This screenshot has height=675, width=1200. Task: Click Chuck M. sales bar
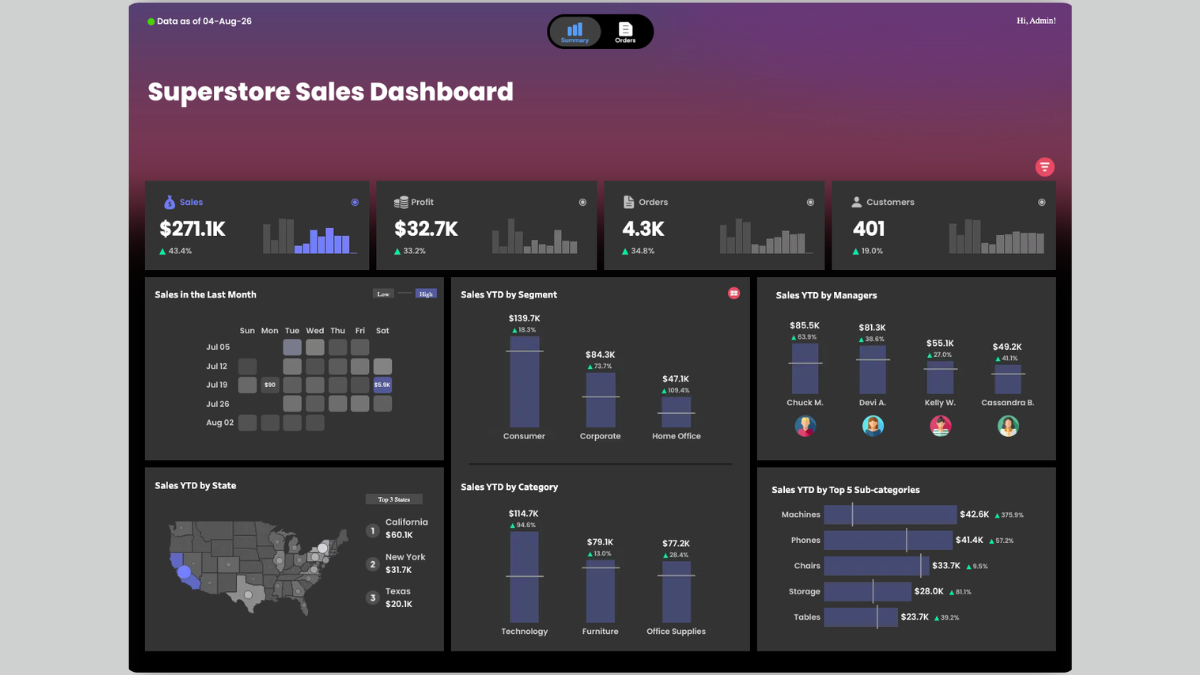pyautogui.click(x=805, y=369)
